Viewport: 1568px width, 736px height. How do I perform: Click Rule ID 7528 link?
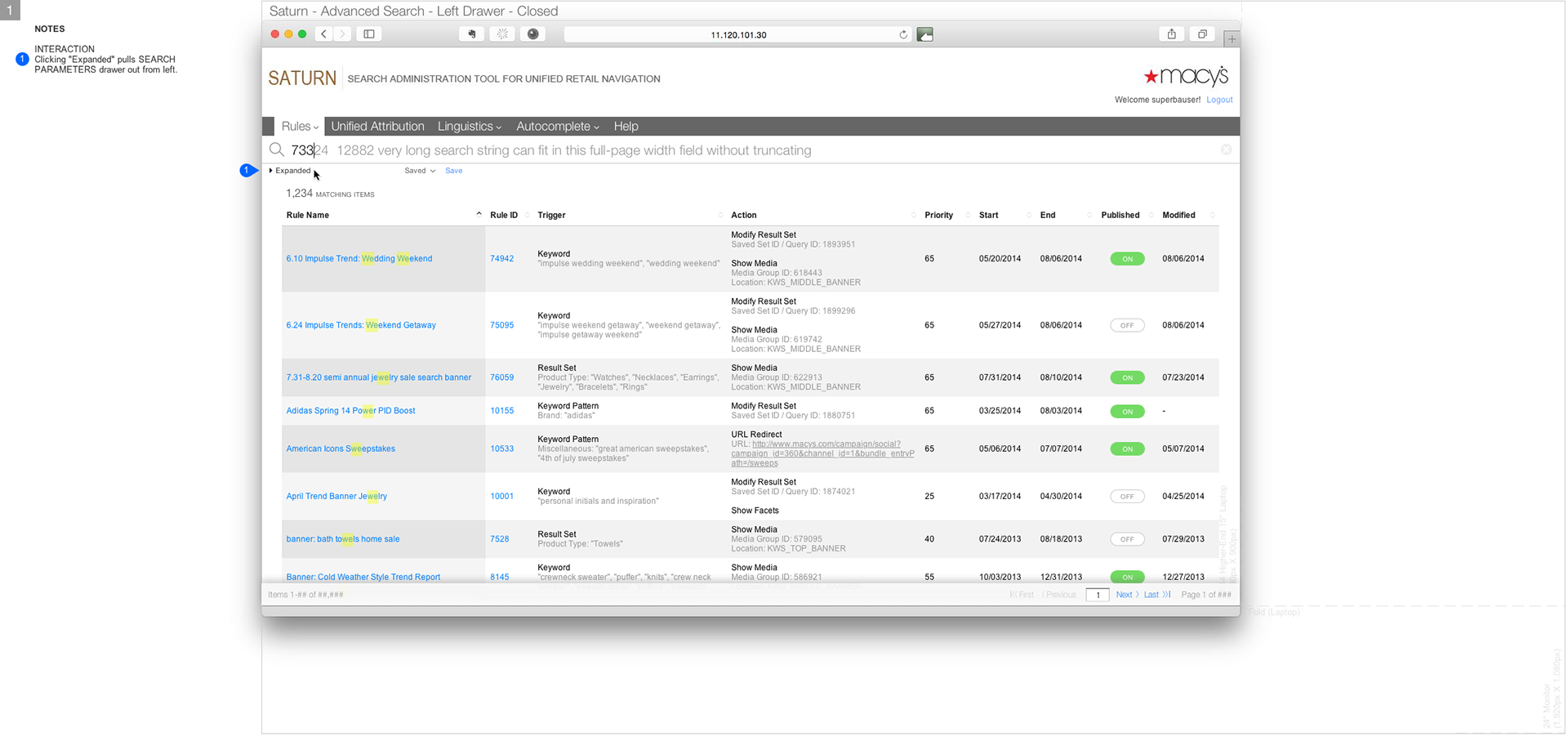pyautogui.click(x=499, y=539)
